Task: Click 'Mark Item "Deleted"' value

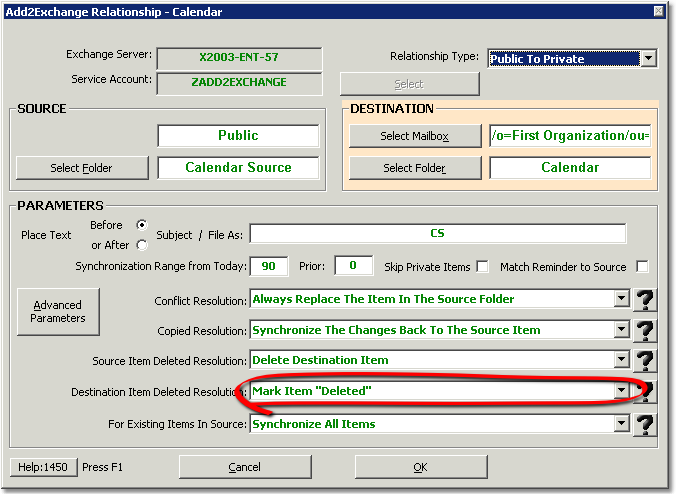Action: point(311,391)
